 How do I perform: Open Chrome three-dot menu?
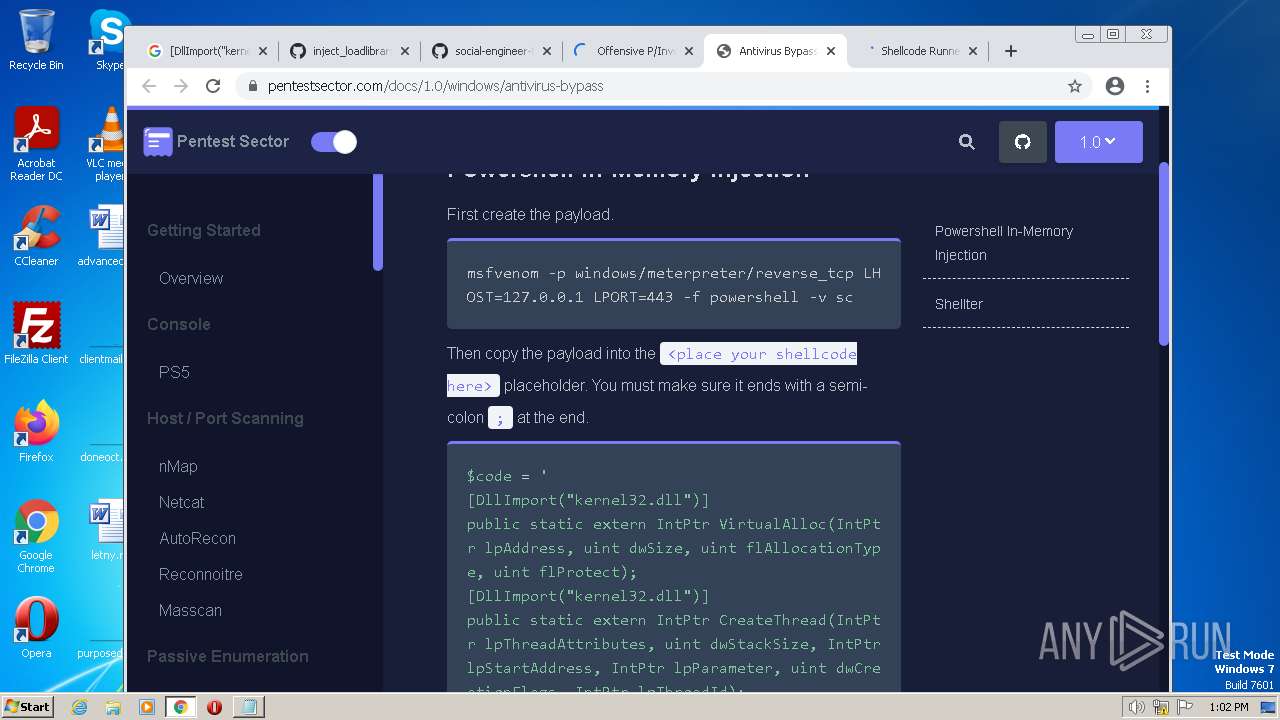(x=1147, y=86)
